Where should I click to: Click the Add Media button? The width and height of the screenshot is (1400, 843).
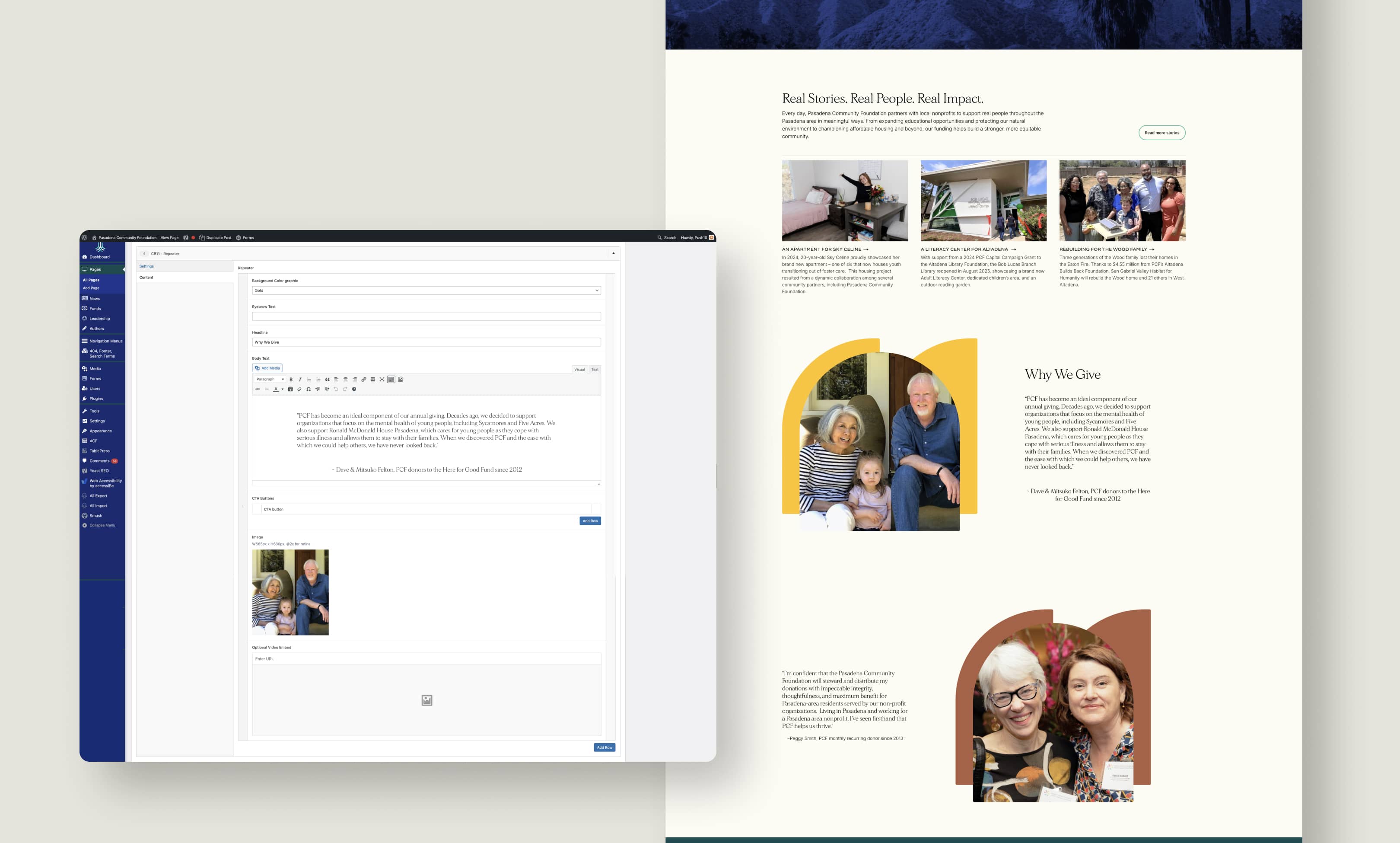coord(267,368)
